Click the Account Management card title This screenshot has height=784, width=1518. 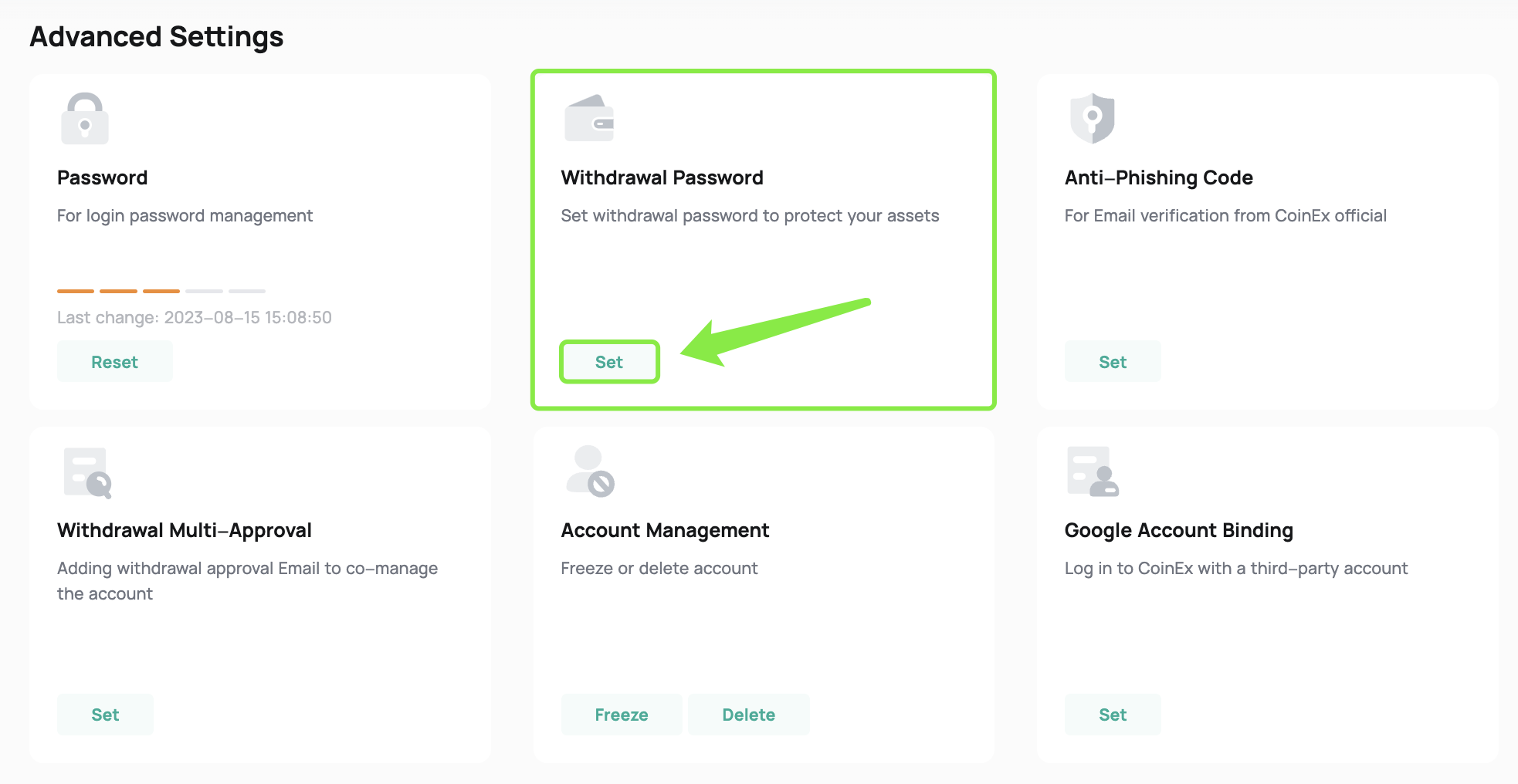(664, 530)
